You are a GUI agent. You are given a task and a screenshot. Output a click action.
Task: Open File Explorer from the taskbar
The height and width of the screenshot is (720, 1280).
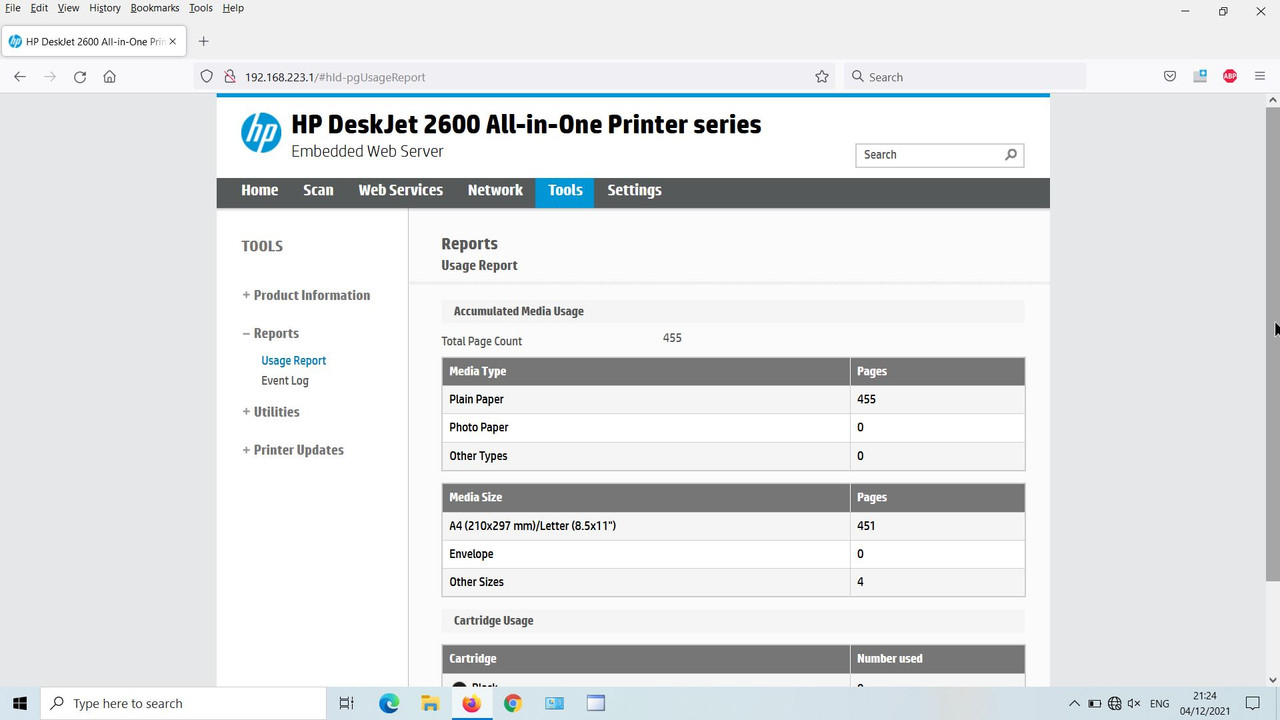(x=430, y=703)
